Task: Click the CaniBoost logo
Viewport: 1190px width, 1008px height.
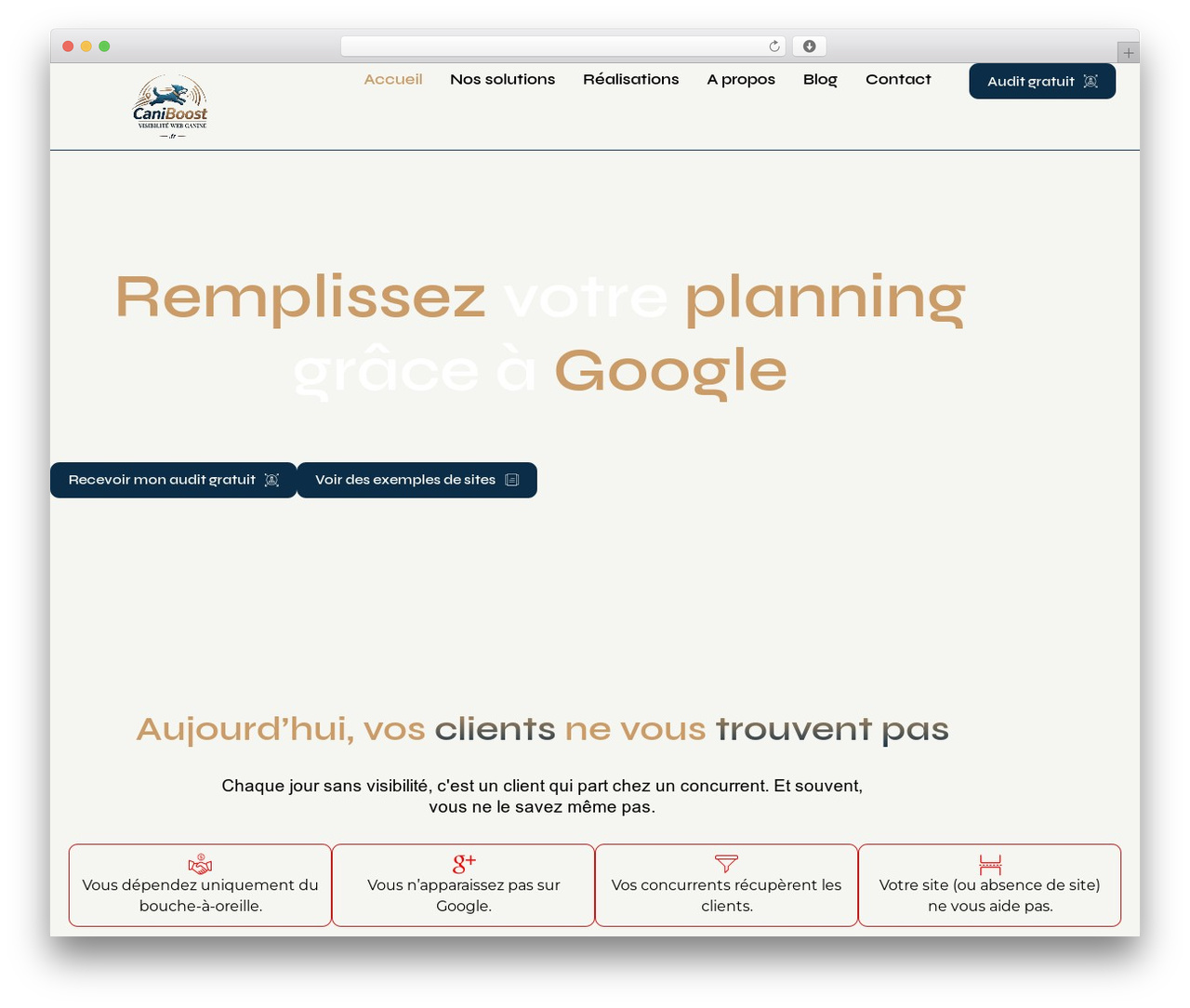Action: pos(170,107)
